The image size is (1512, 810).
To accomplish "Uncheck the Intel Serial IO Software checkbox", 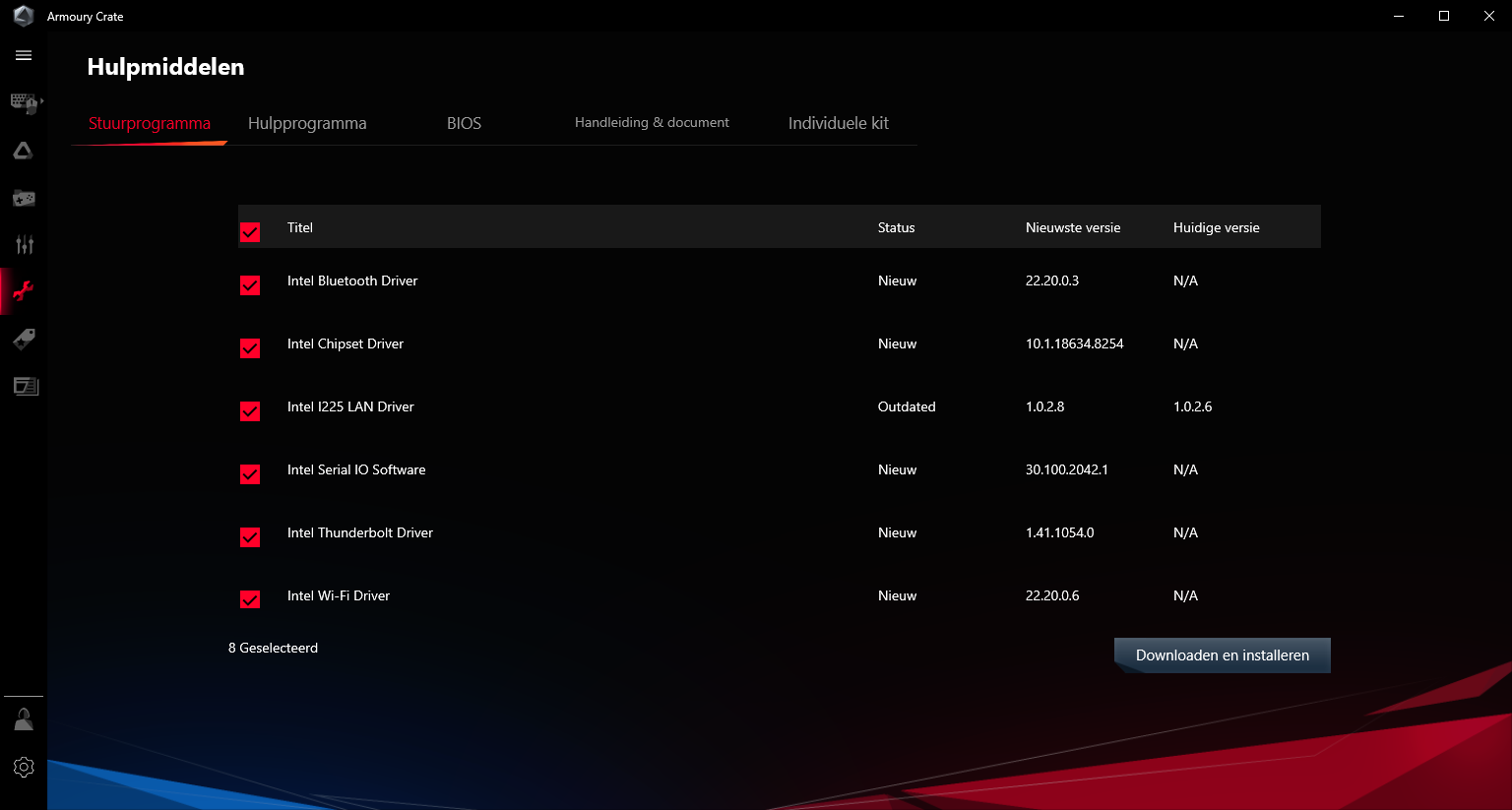I will pos(250,474).
